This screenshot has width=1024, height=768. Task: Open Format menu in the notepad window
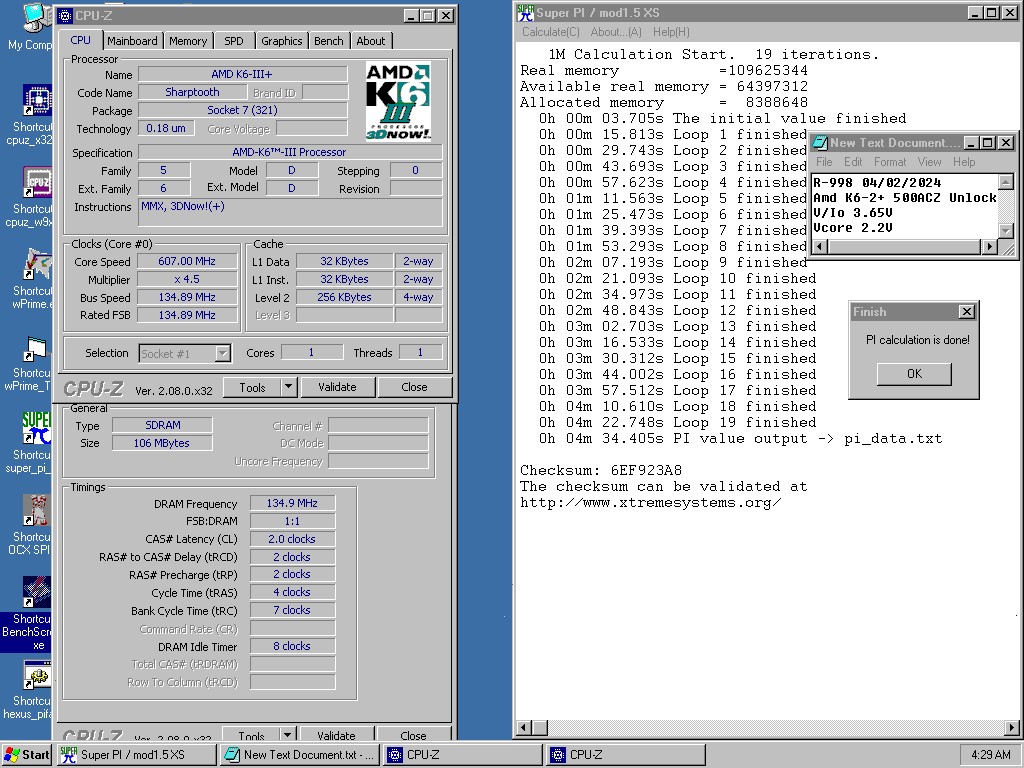coord(890,162)
